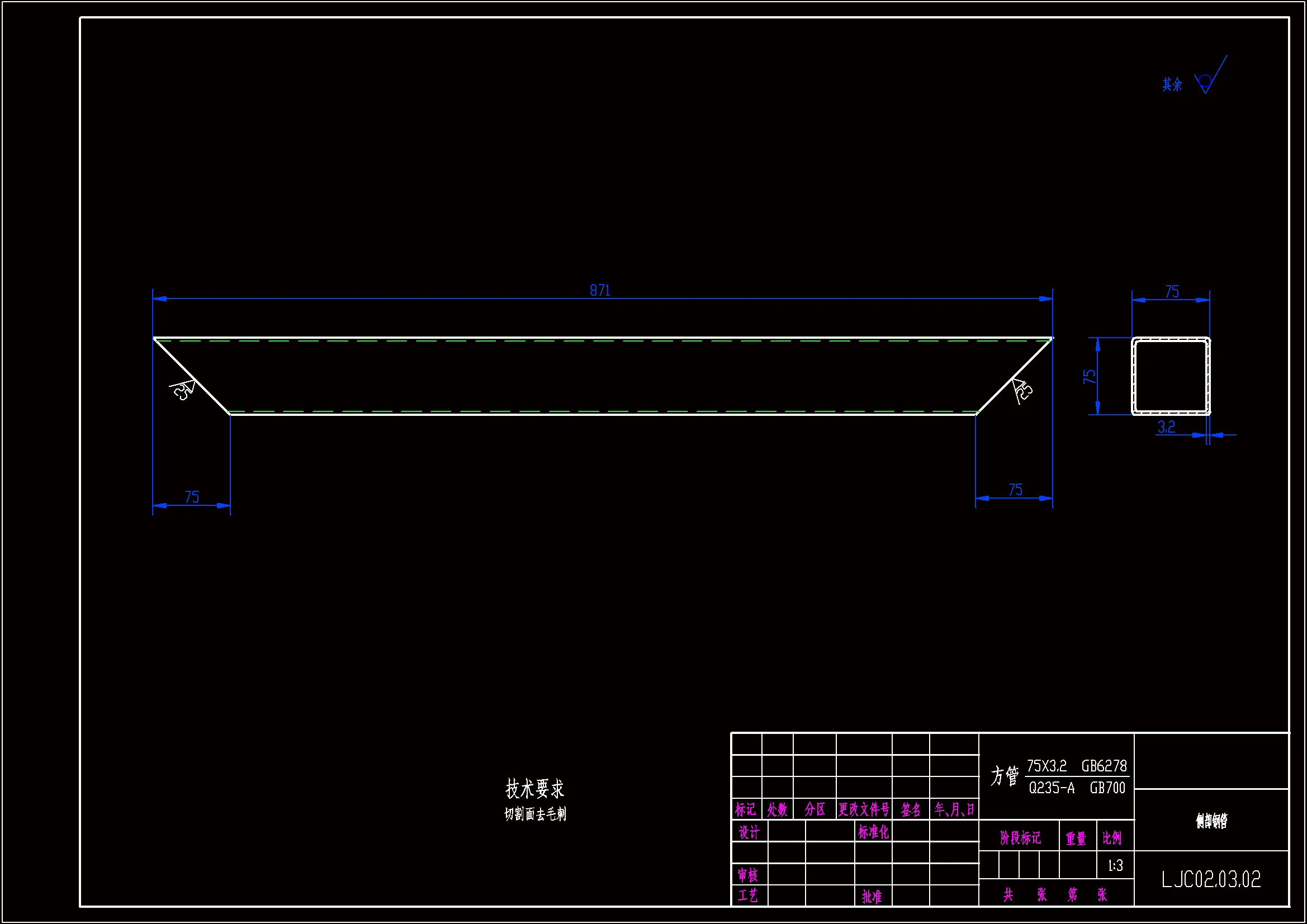This screenshot has height=924, width=1307.
Task: Select the bottom-right 75 dimension text
Action: [x=1015, y=490]
